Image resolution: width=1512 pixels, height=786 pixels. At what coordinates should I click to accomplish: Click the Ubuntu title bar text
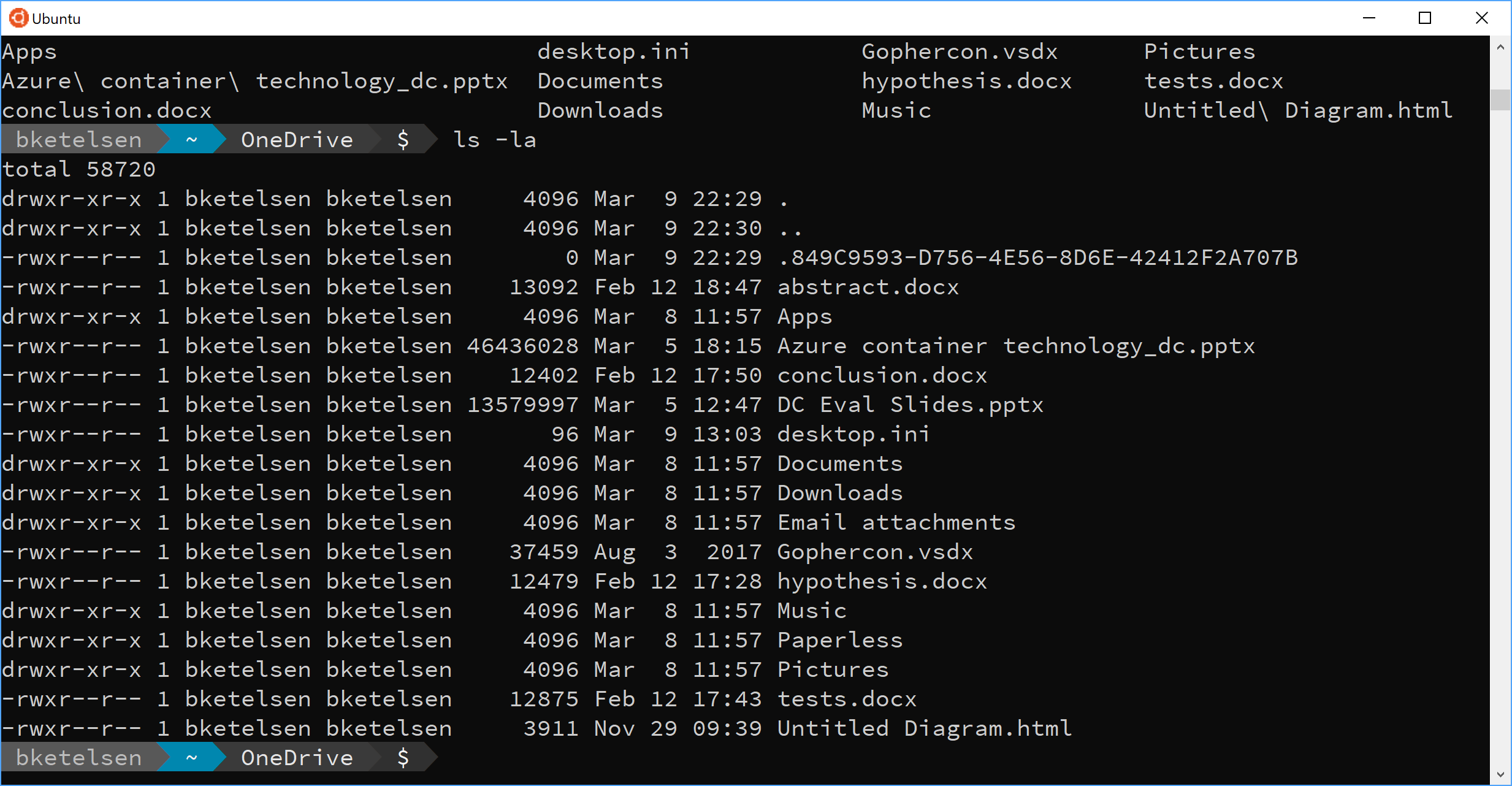point(57,18)
